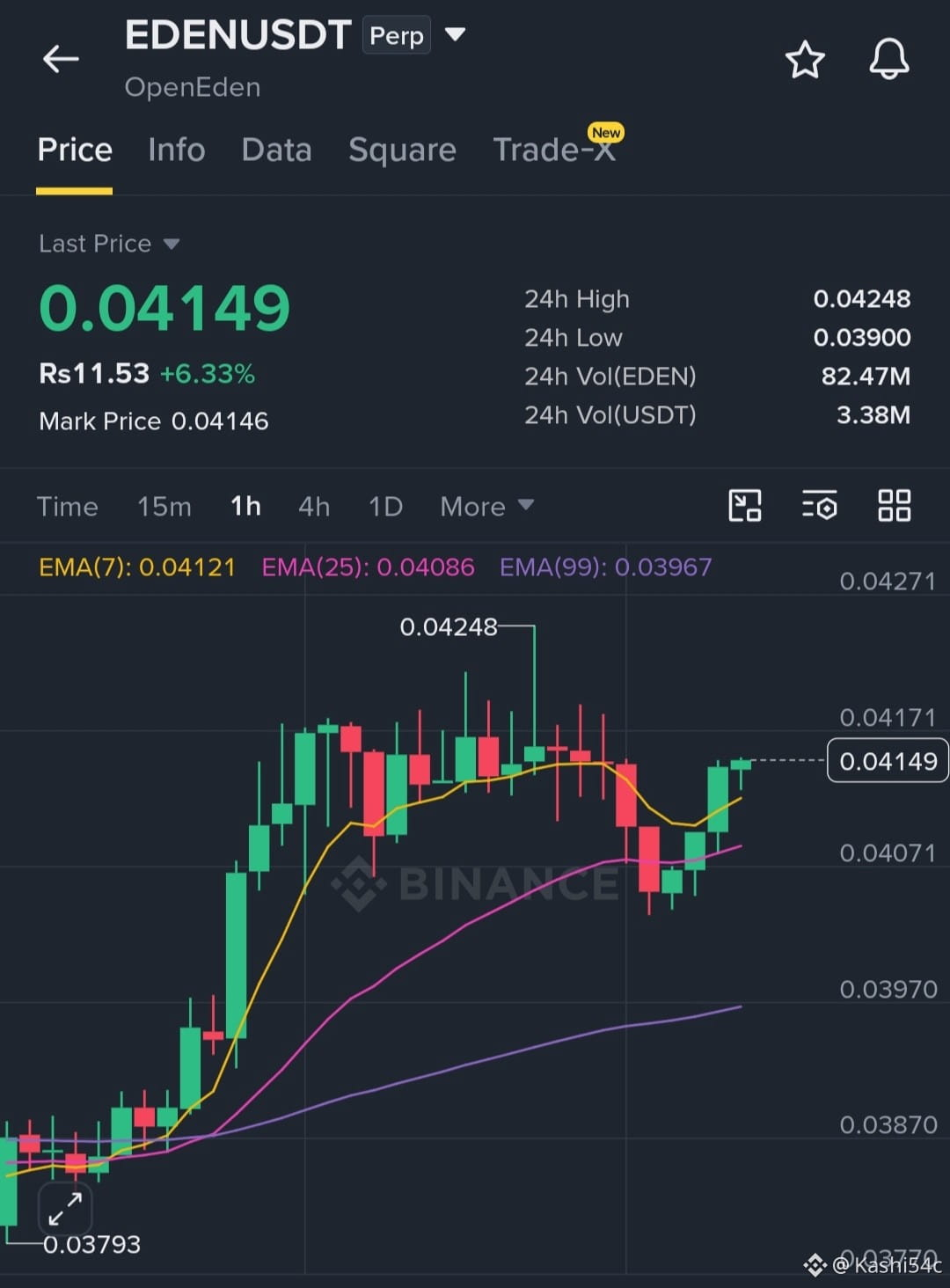Tap the 0.03870 price axis label
Screen dimensions: 950x1288
coord(888,1124)
